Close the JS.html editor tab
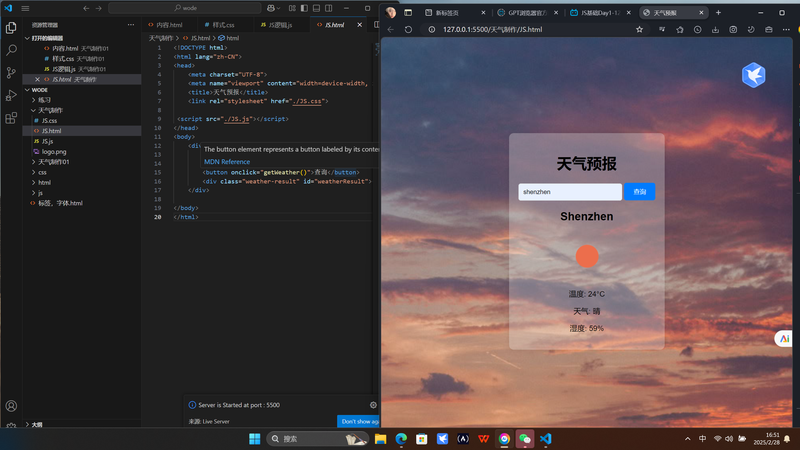The height and width of the screenshot is (450, 800). 360,24
